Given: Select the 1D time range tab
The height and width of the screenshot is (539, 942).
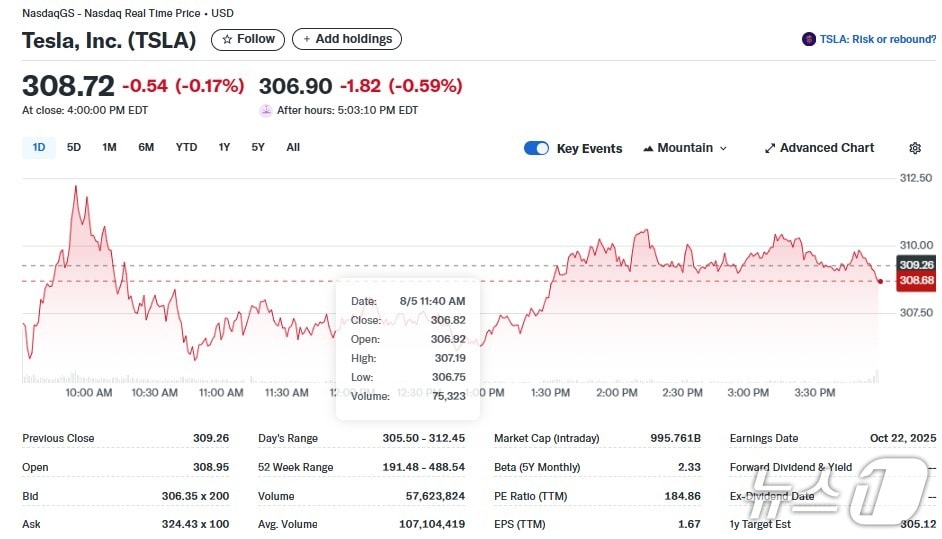Looking at the screenshot, I should pos(39,147).
